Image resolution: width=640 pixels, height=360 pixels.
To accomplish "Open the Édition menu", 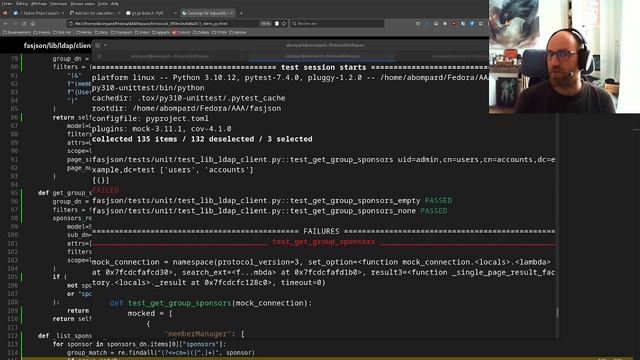I will [x=22, y=4].
